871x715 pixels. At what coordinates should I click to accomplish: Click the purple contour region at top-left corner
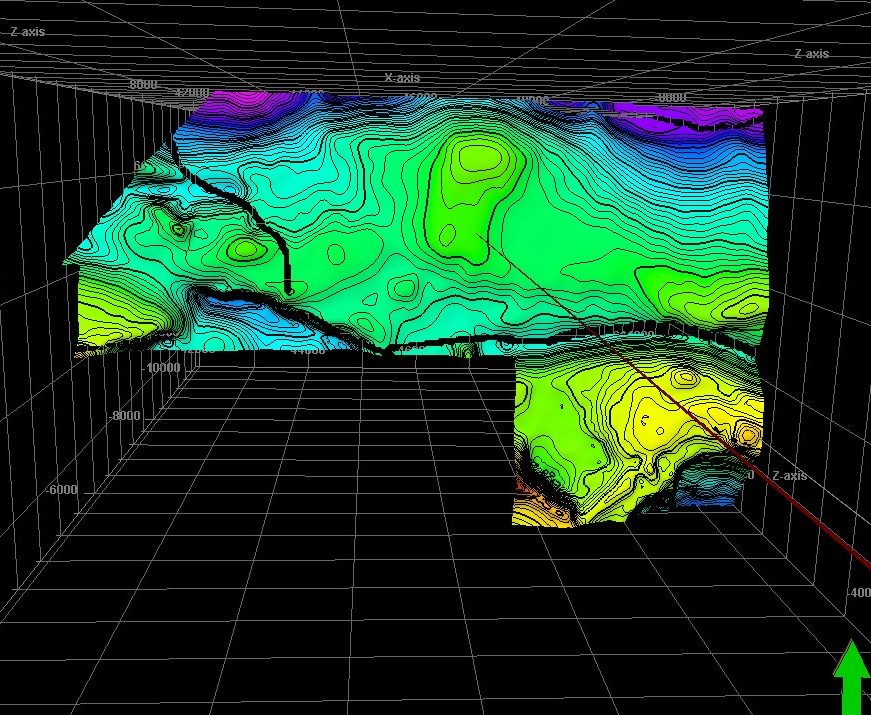[240, 103]
